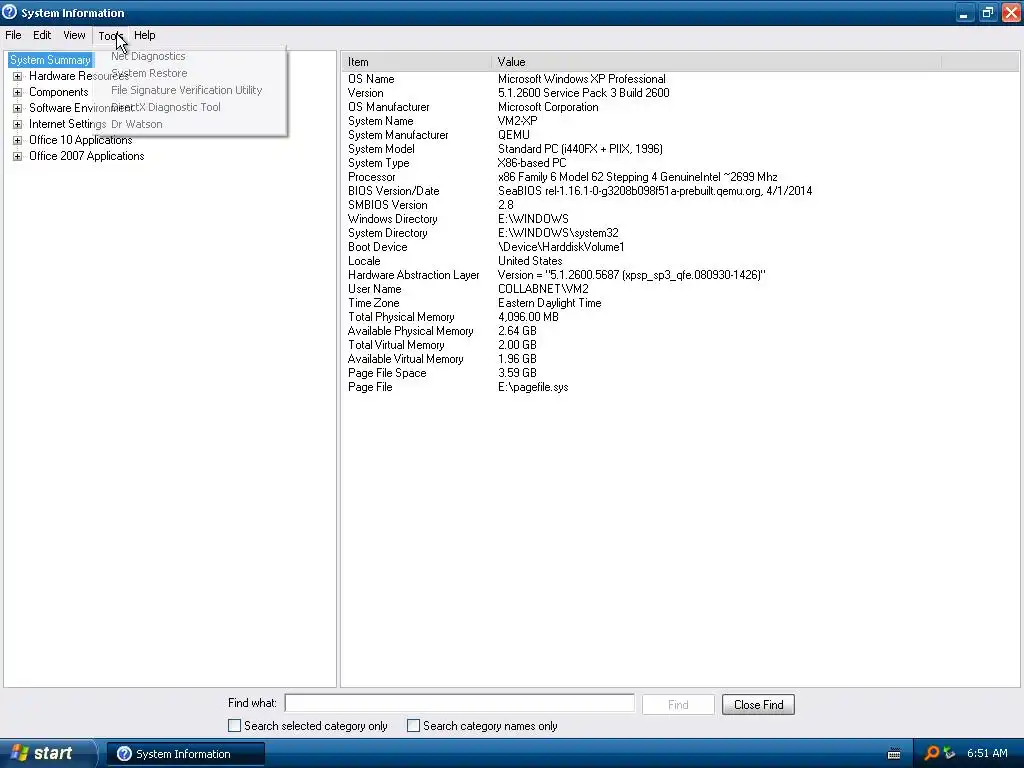Image resolution: width=1024 pixels, height=768 pixels.
Task: Select the Processor row
Action: pyautogui.click(x=679, y=177)
